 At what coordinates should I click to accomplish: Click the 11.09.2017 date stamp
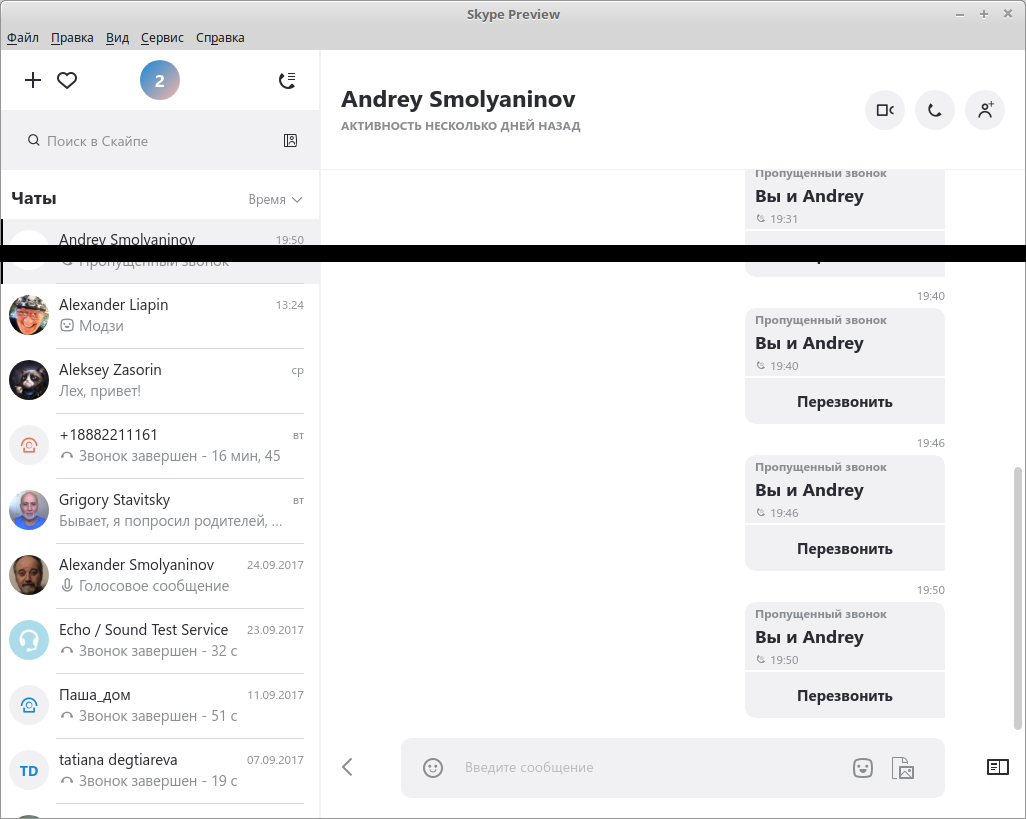(x=275, y=695)
